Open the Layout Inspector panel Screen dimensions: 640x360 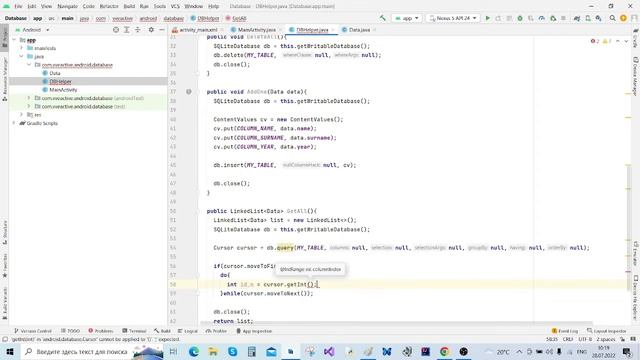[x=607, y=331]
